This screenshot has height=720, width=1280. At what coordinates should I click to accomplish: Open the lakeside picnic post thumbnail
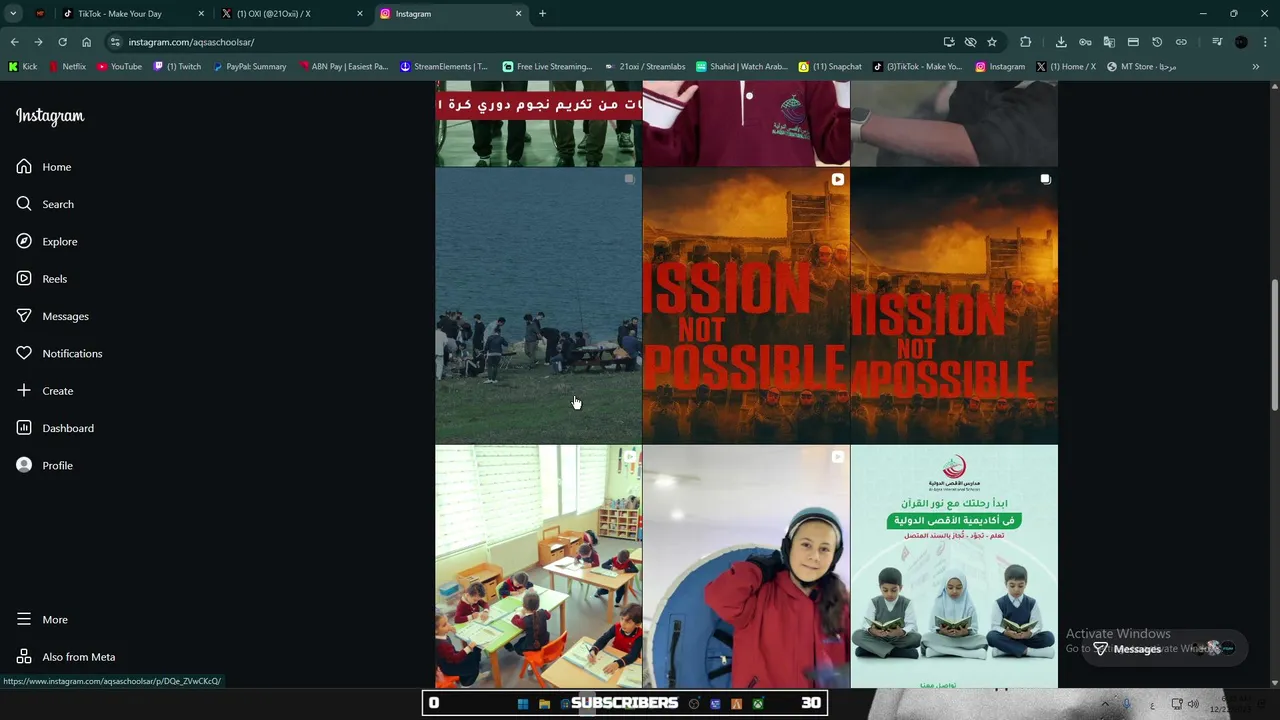[538, 305]
